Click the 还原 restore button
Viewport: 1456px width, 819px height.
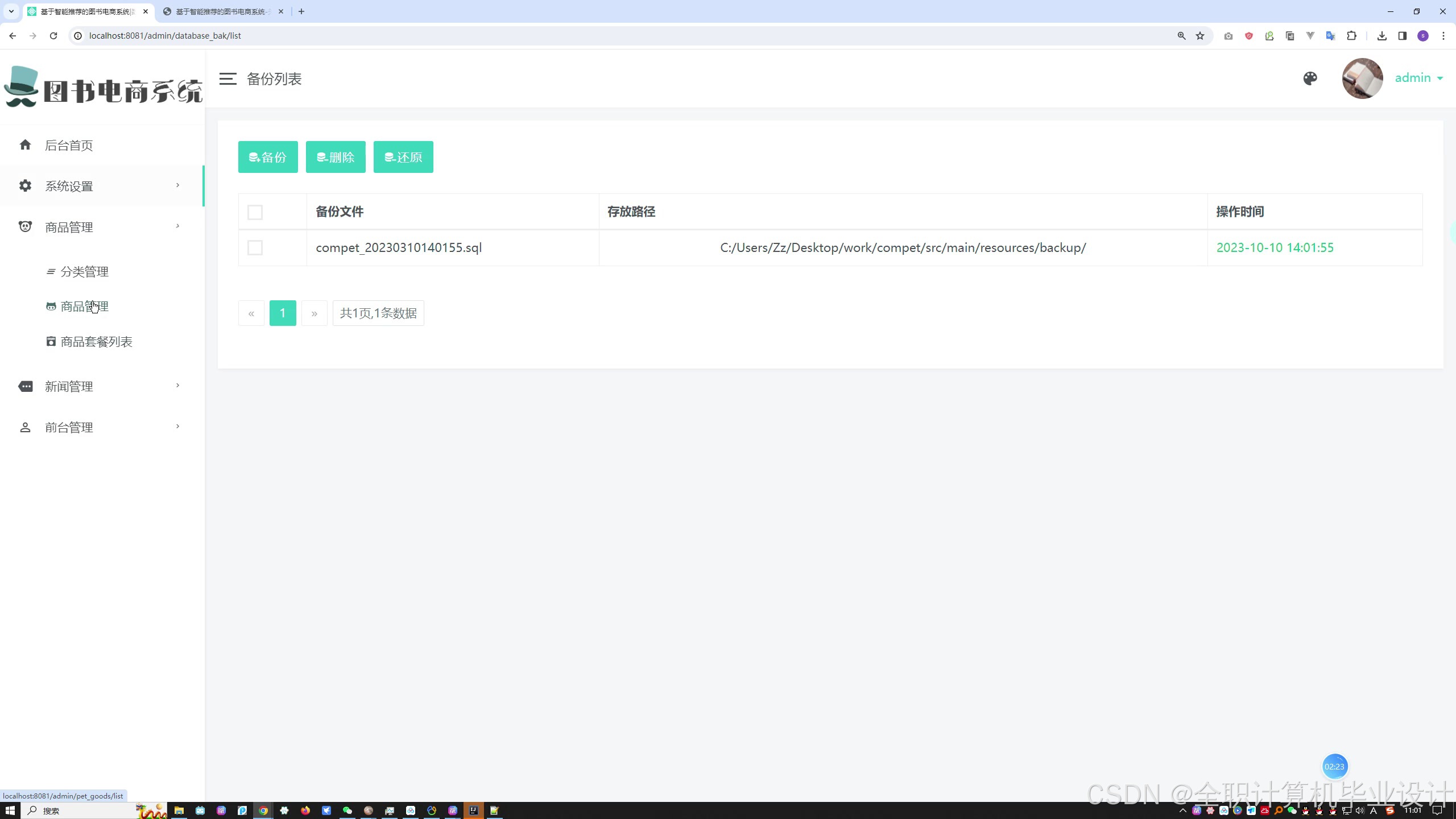tap(403, 157)
